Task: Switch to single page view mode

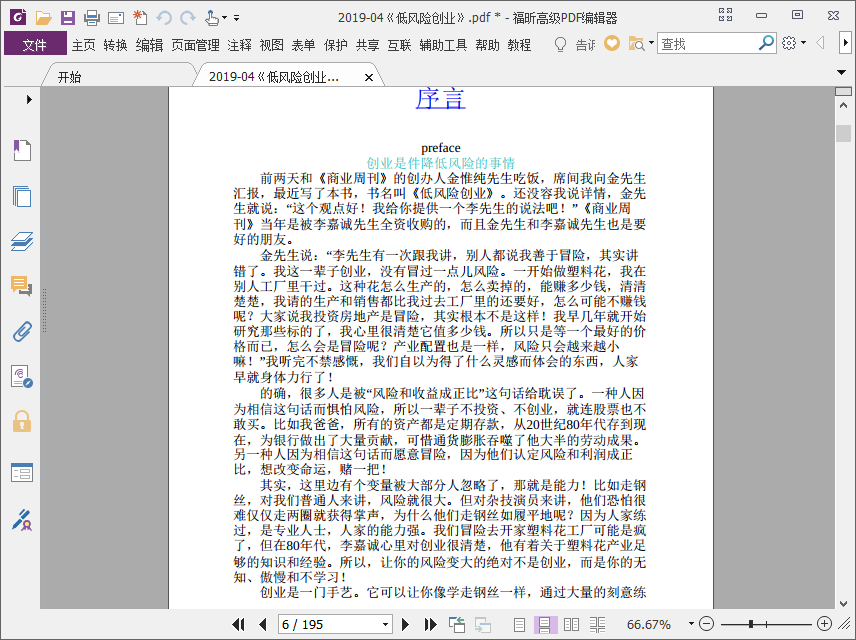Action: (x=519, y=624)
